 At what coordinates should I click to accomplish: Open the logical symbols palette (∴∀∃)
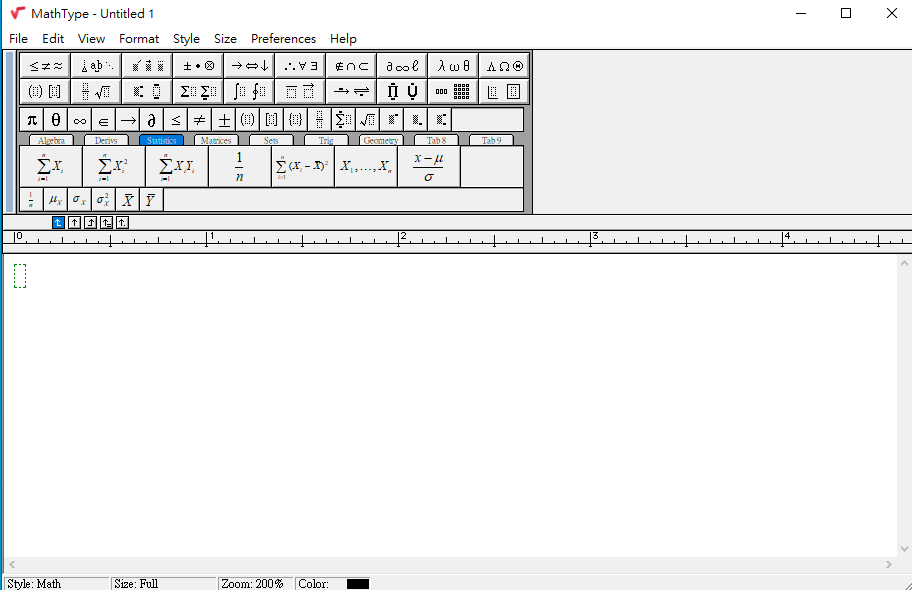(301, 66)
